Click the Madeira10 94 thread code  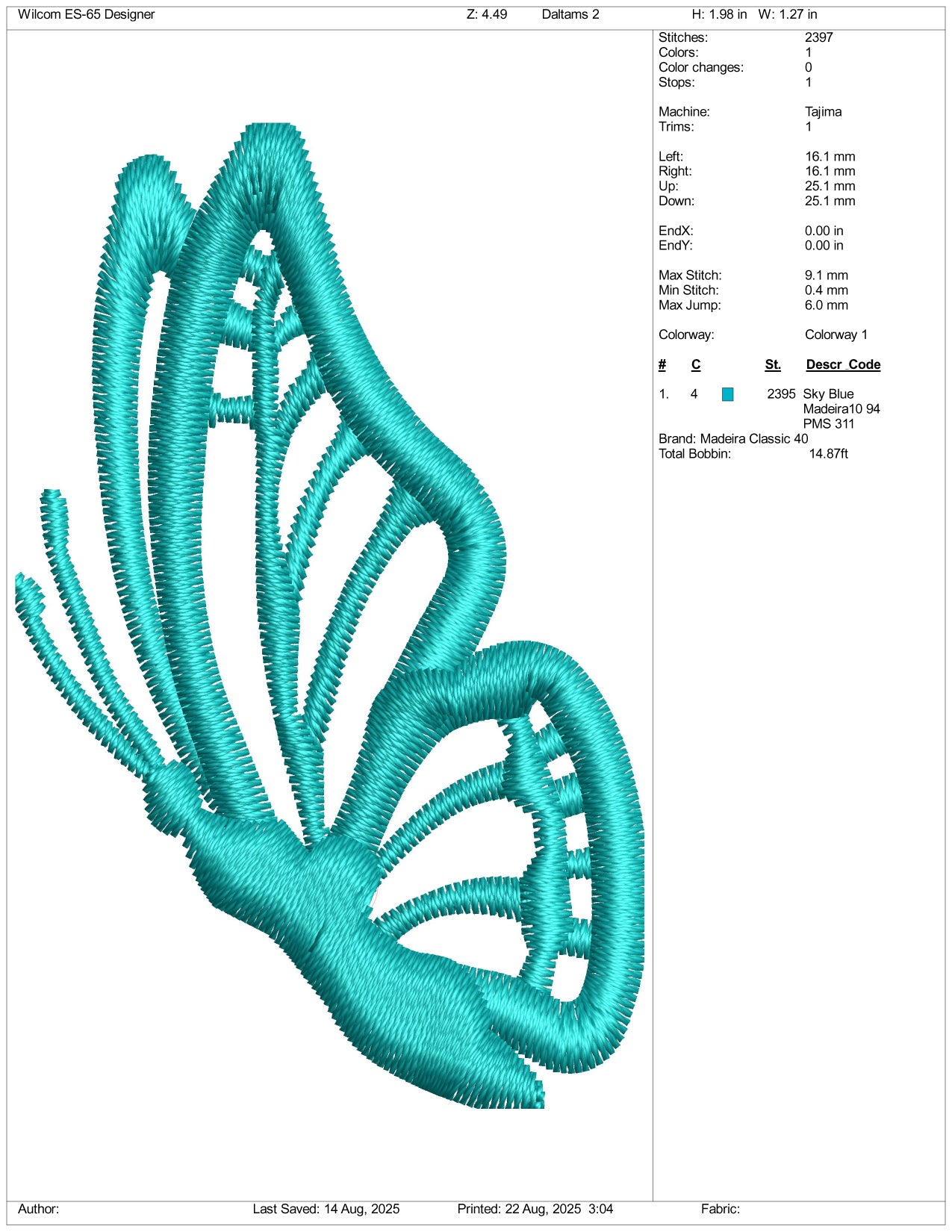(x=841, y=408)
